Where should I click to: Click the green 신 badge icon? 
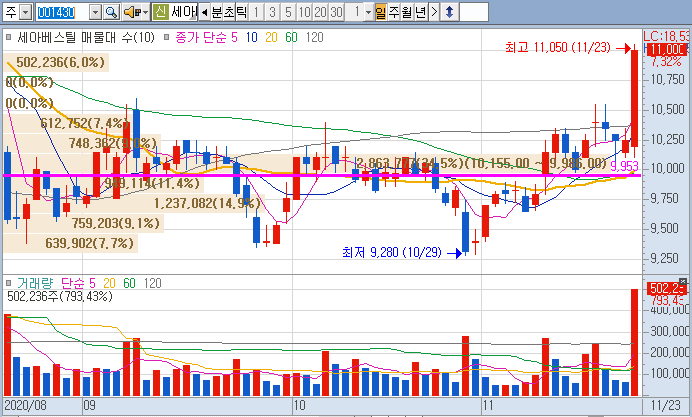coord(161,12)
